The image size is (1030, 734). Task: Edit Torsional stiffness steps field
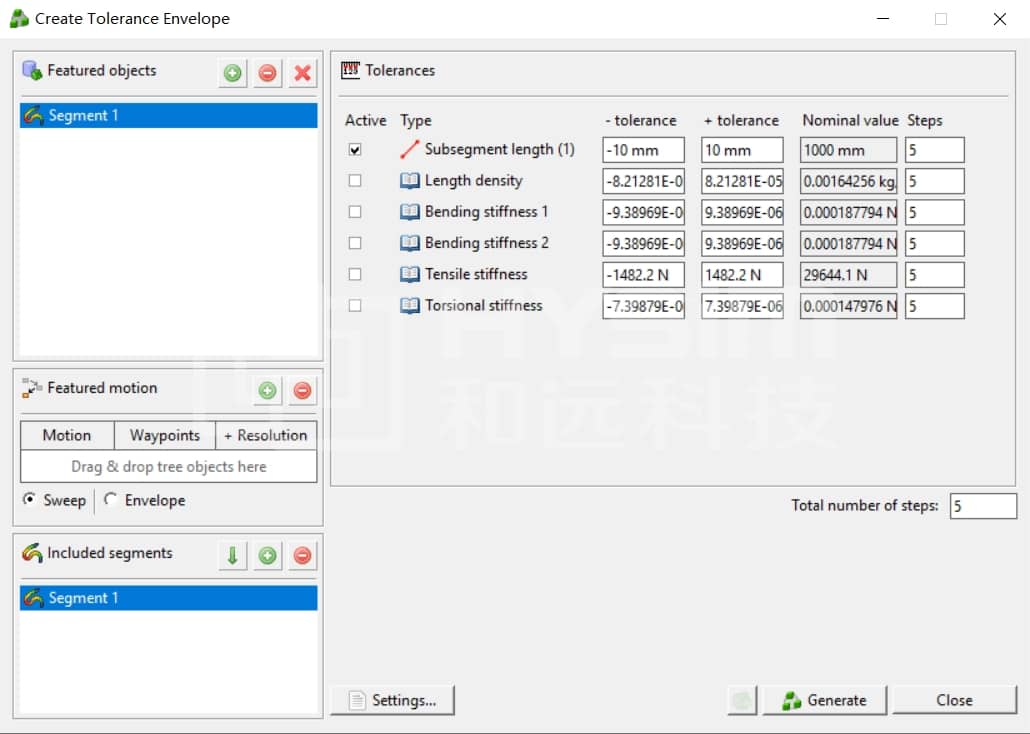coord(934,306)
